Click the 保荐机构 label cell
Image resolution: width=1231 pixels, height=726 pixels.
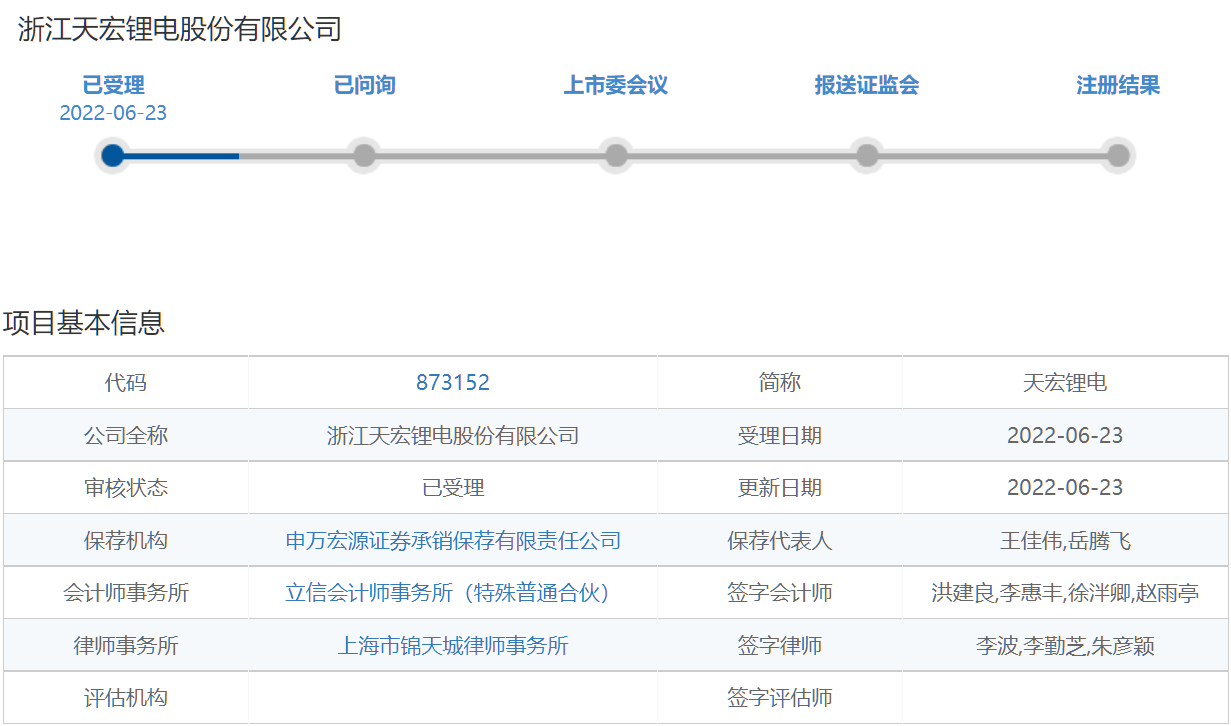tap(126, 541)
